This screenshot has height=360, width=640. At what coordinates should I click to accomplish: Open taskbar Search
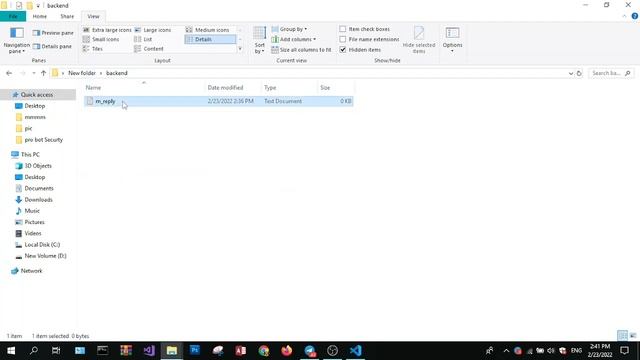click(x=34, y=351)
